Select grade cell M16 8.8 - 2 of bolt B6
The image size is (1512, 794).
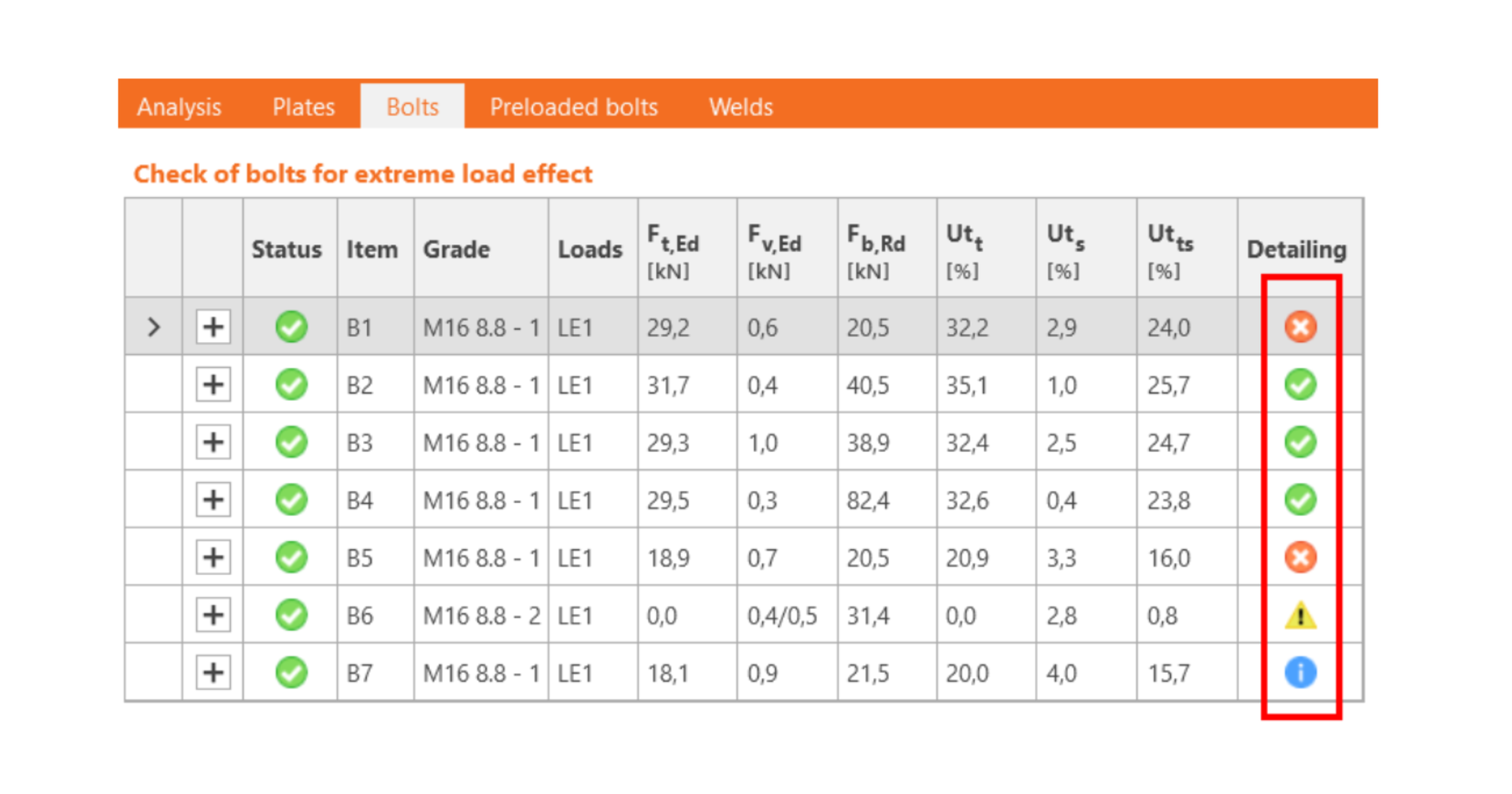(480, 615)
